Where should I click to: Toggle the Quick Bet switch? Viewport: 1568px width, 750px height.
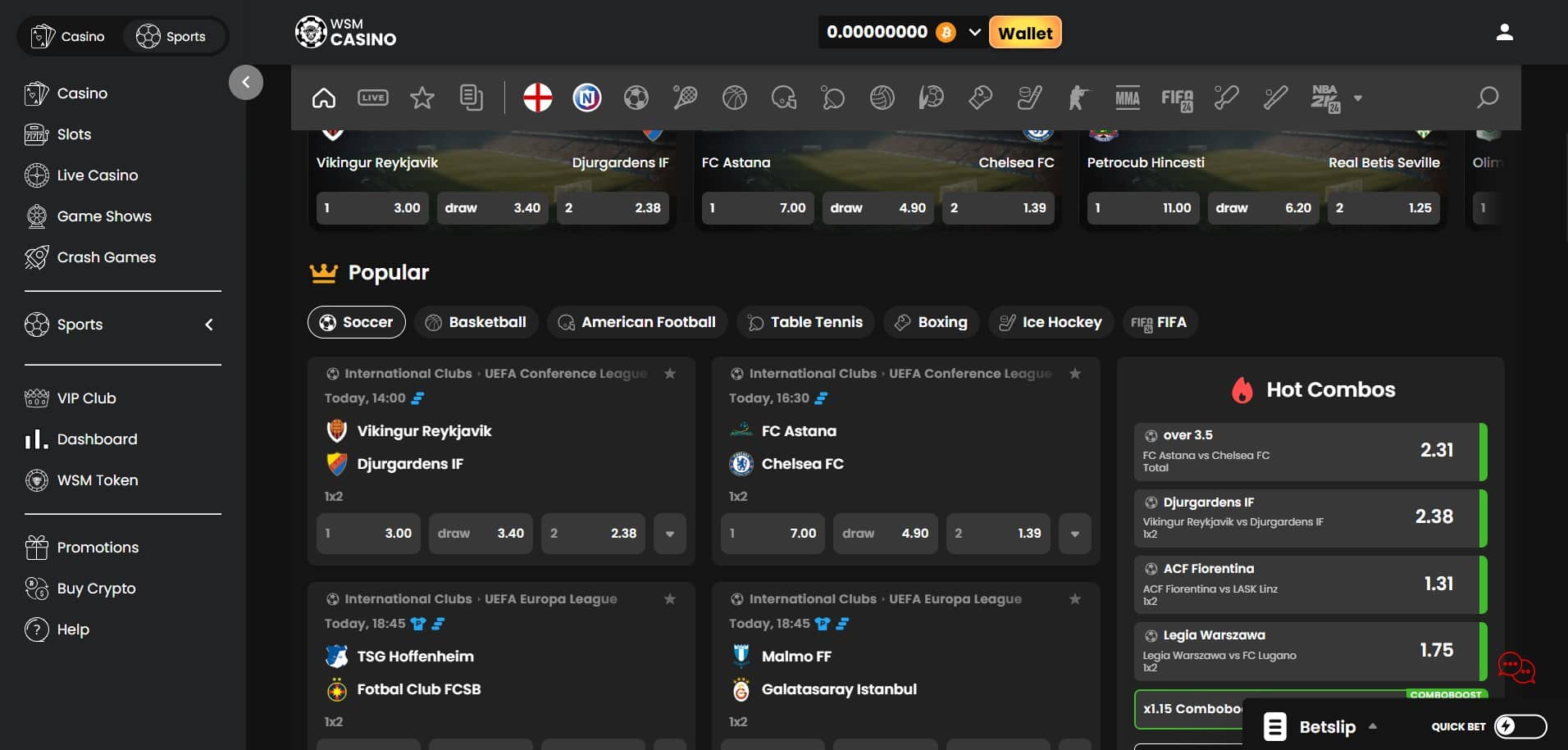(x=1520, y=726)
